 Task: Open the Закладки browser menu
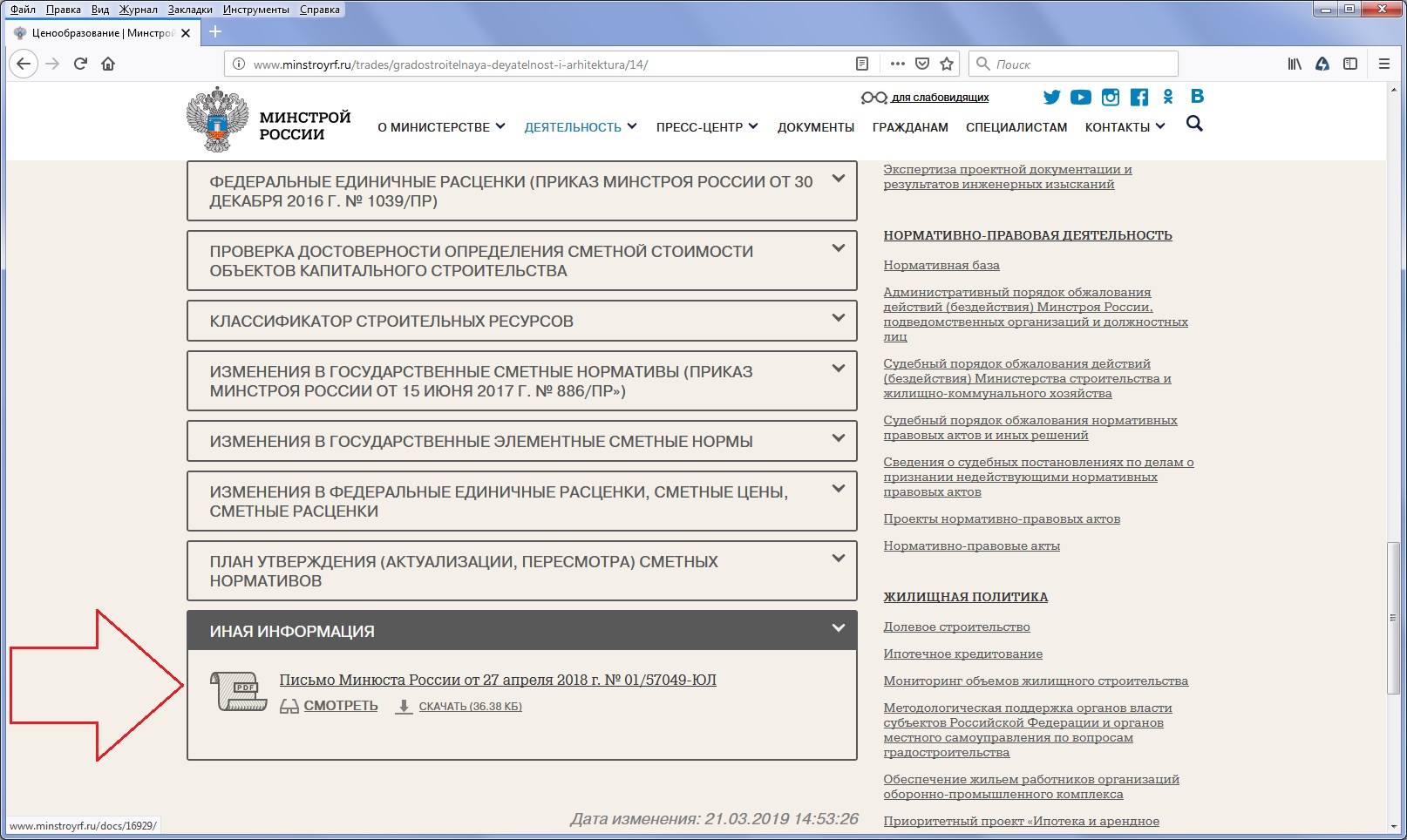pyautogui.click(x=190, y=10)
